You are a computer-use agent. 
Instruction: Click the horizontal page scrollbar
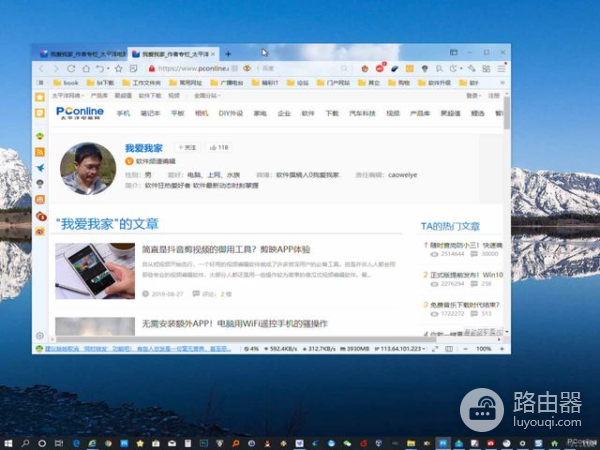(246, 339)
